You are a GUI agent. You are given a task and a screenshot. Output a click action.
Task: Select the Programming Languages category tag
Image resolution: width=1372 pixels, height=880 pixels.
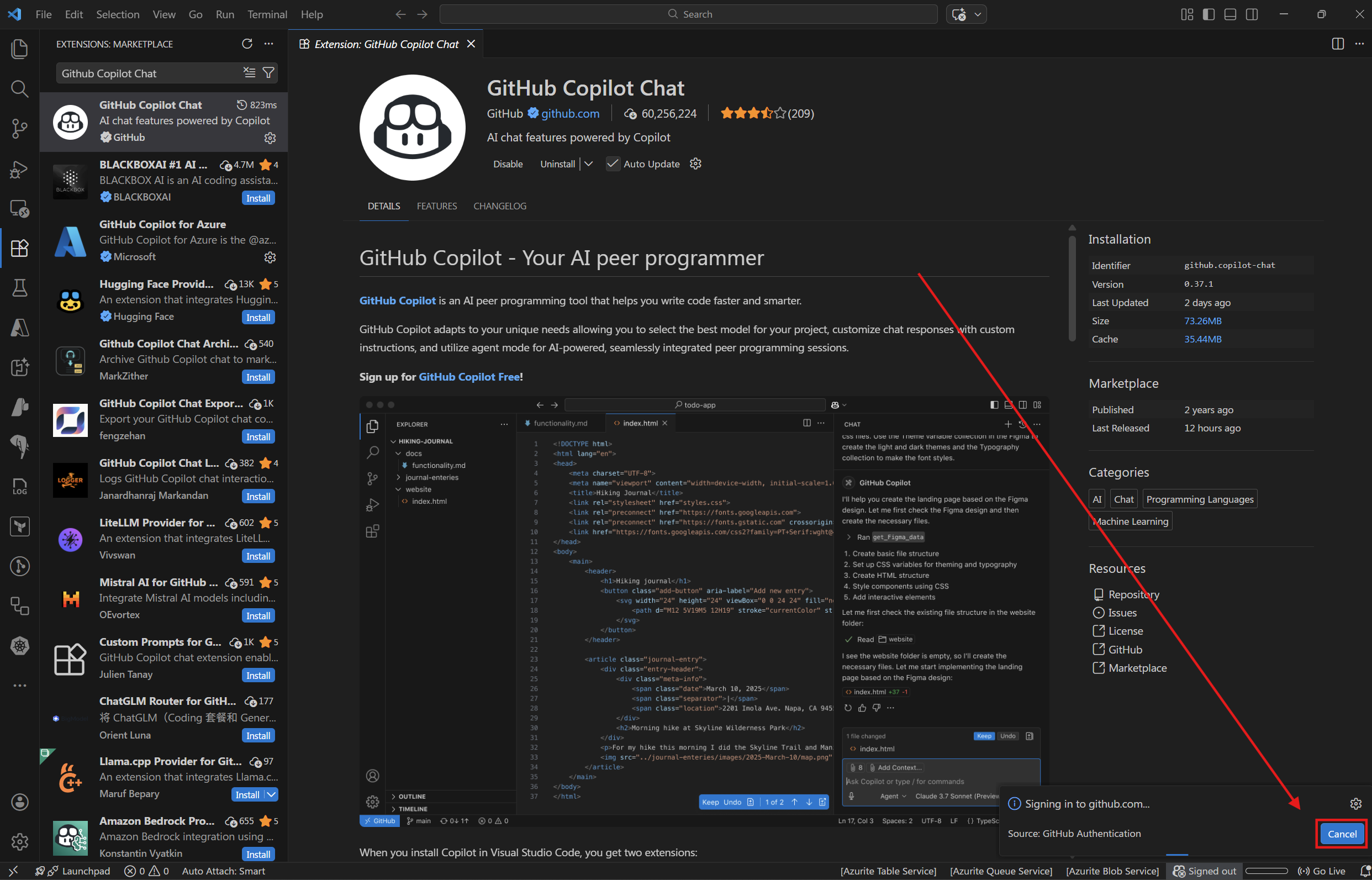(x=1200, y=499)
